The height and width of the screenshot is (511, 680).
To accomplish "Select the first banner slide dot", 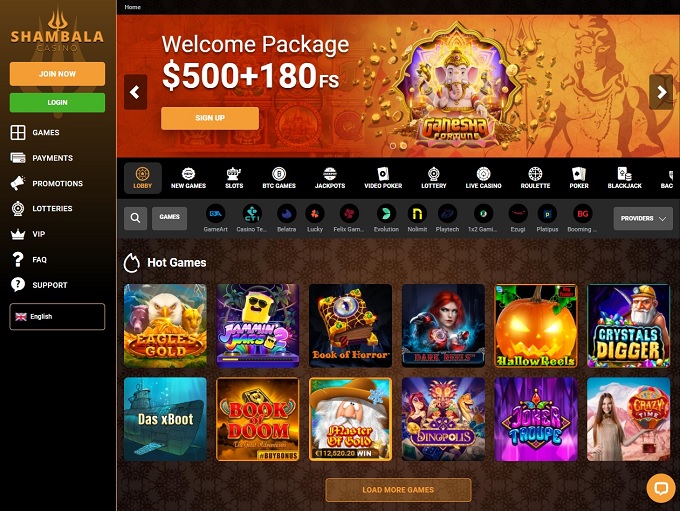I will coord(393,146).
